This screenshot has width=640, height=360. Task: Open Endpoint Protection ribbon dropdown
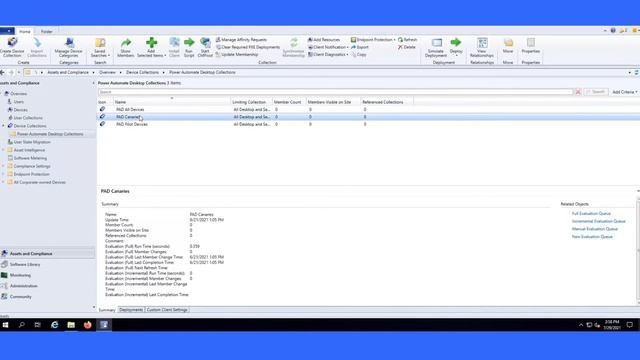point(373,40)
